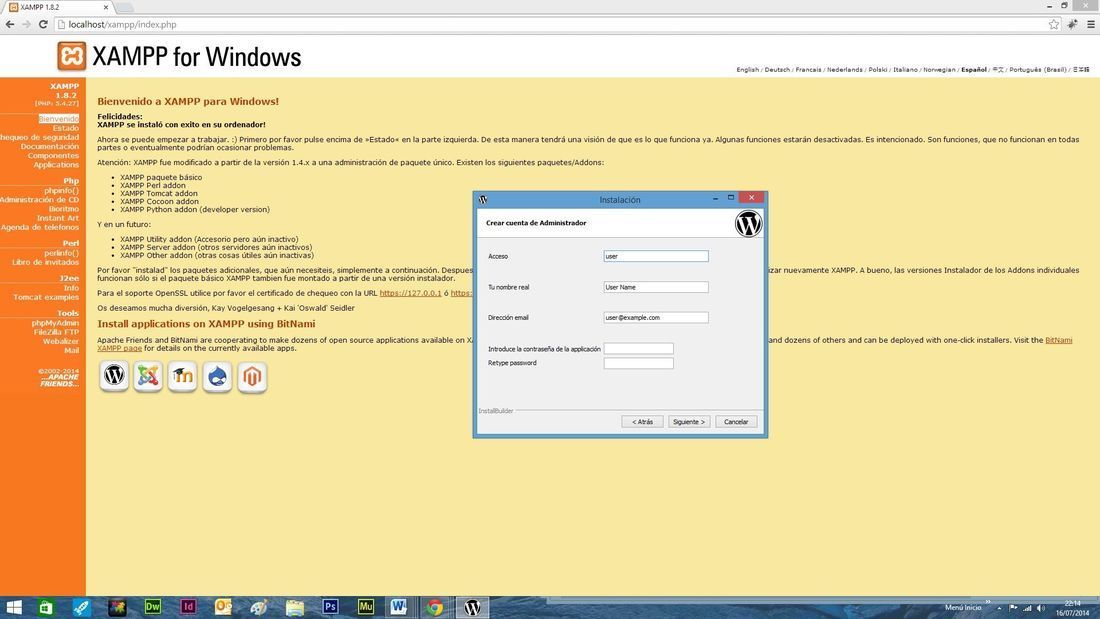The width and height of the screenshot is (1100, 619).
Task: Open phpinfo() in the sidebar
Action: (x=62, y=191)
